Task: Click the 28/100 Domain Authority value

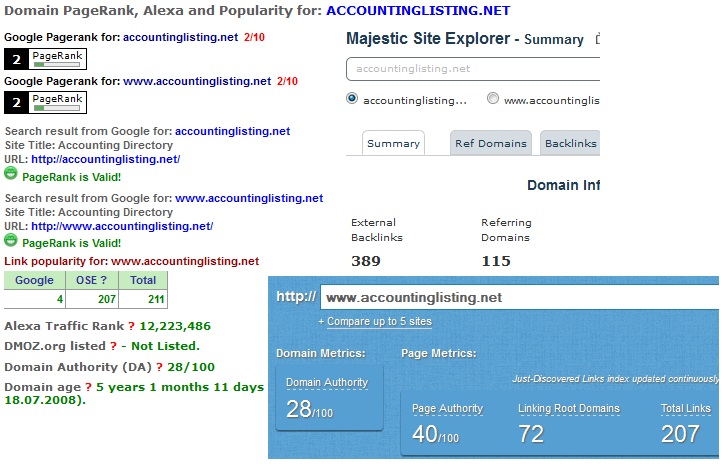Action: [191, 367]
